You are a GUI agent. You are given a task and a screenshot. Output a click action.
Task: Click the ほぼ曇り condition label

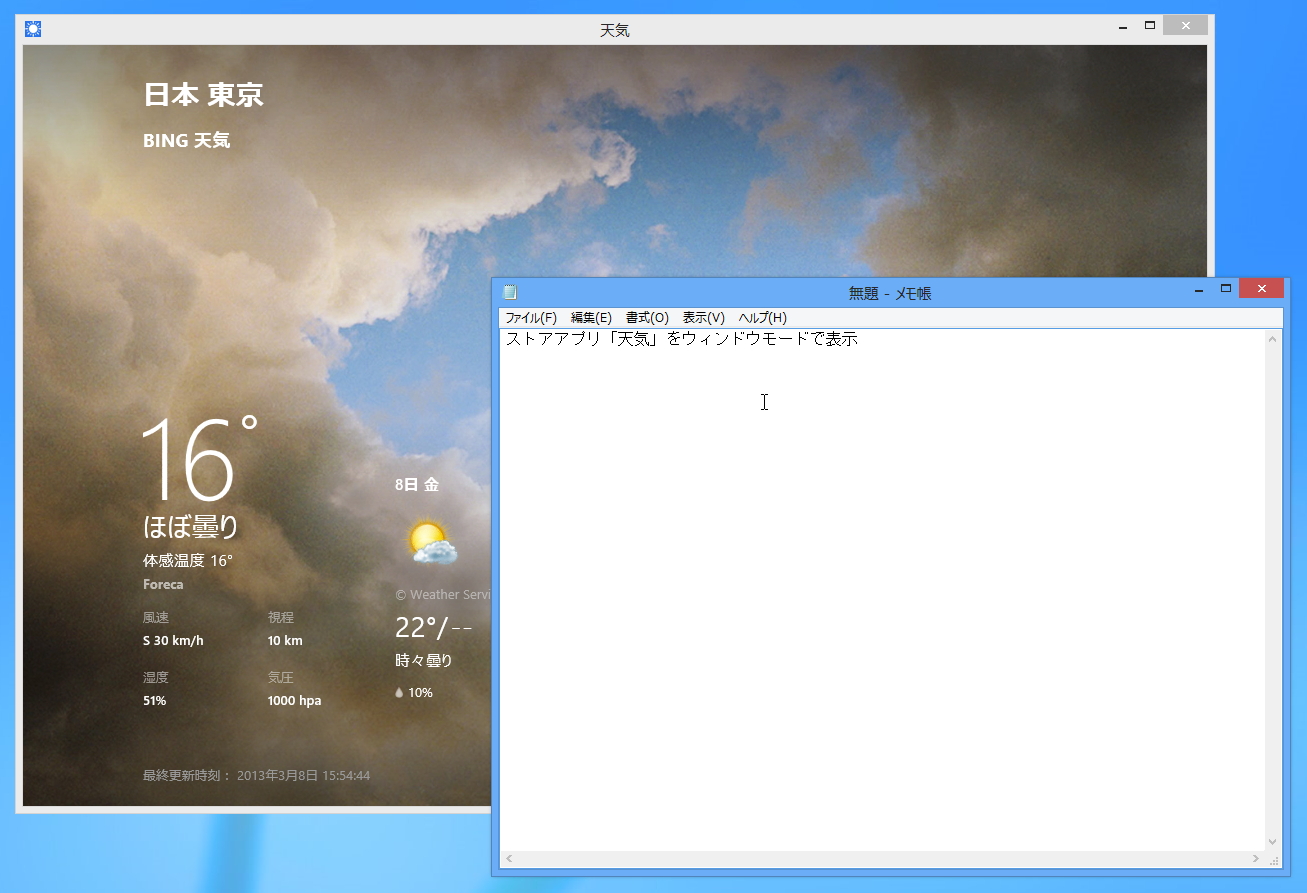(x=190, y=527)
